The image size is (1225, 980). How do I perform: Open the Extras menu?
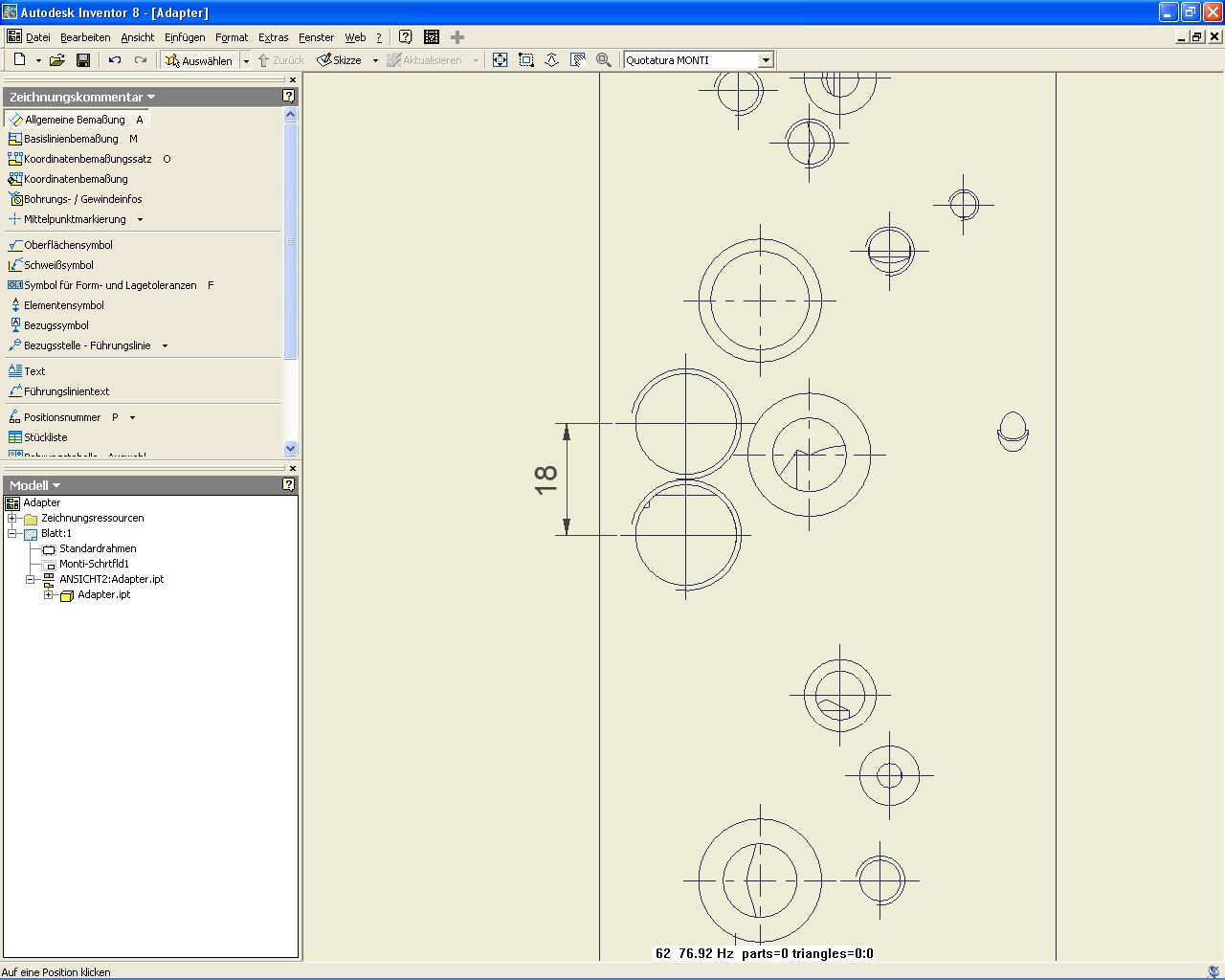coord(273,37)
